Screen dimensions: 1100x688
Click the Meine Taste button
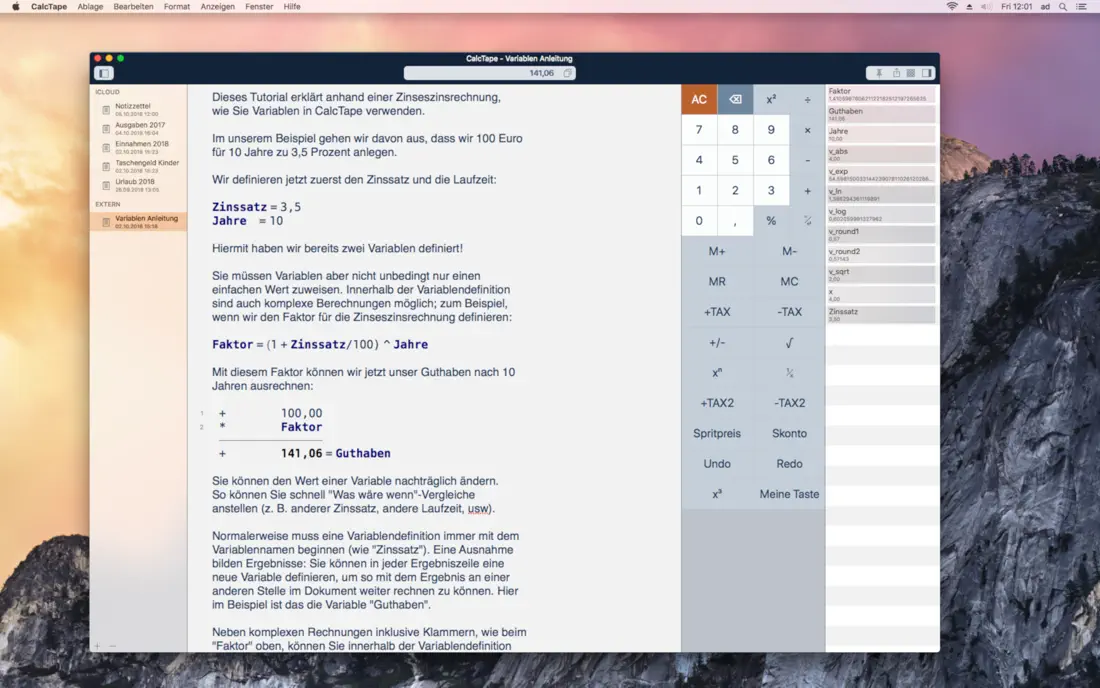pos(789,494)
